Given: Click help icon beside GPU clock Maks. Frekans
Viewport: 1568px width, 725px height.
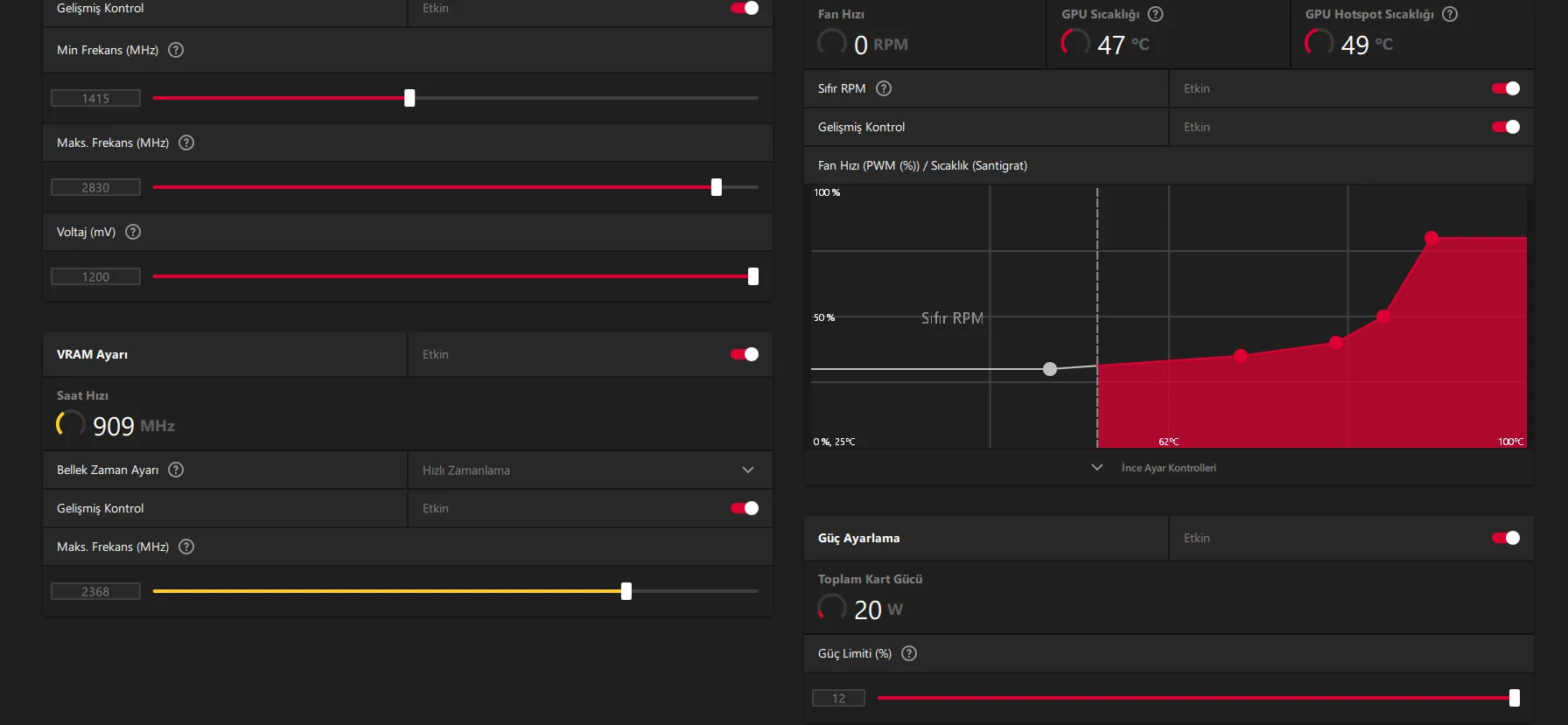Looking at the screenshot, I should tap(186, 143).
